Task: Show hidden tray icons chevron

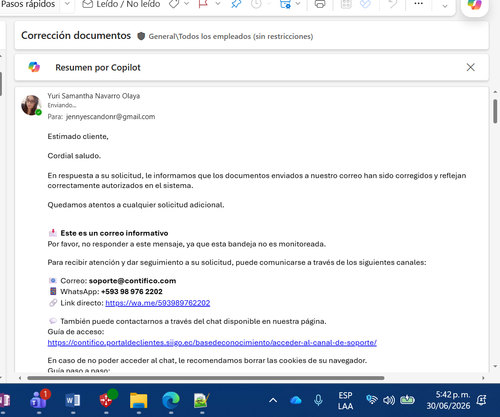Action: click(273, 400)
